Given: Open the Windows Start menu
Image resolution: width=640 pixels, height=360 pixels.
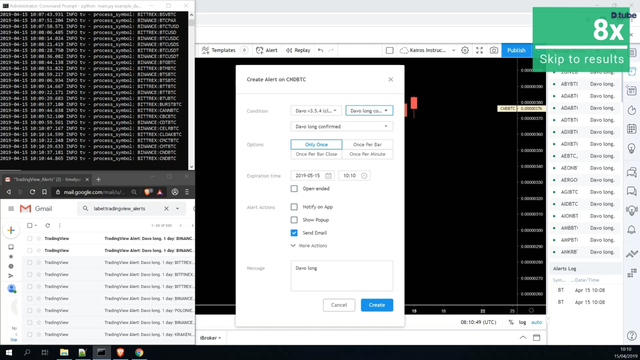Looking at the screenshot, I should (x=9, y=352).
